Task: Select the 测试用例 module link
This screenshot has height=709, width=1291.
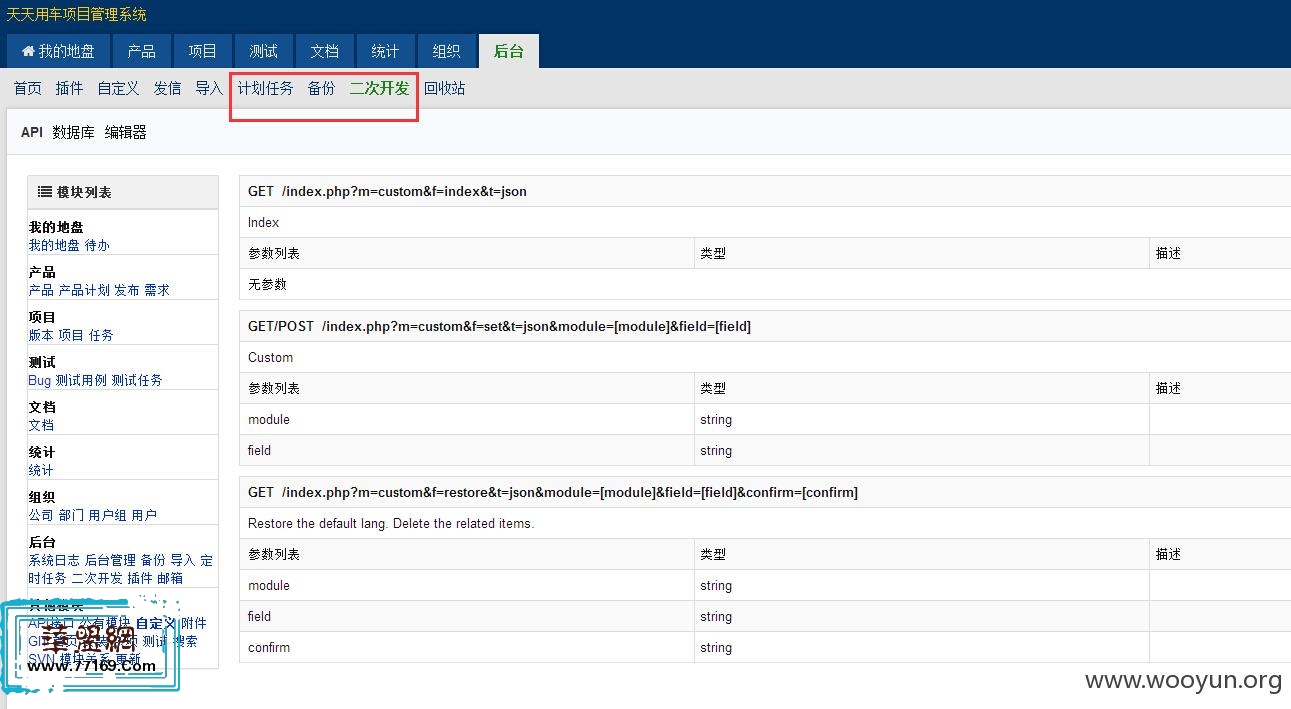Action: pyautogui.click(x=81, y=380)
